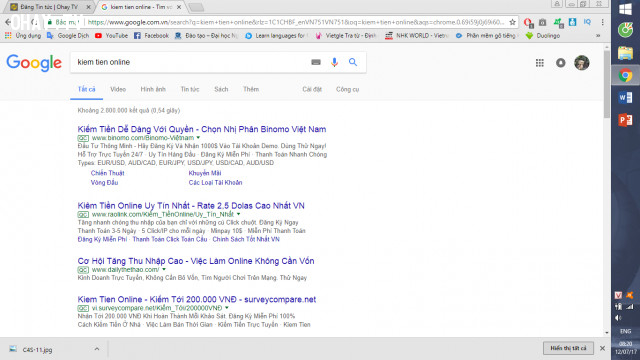The height and width of the screenshot is (360, 640).
Task: Click the Chrome icon in the taskbar
Action: [625, 76]
